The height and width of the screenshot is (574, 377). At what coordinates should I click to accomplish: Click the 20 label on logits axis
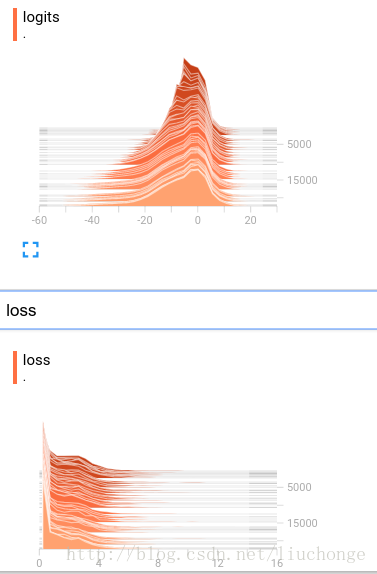(250, 220)
